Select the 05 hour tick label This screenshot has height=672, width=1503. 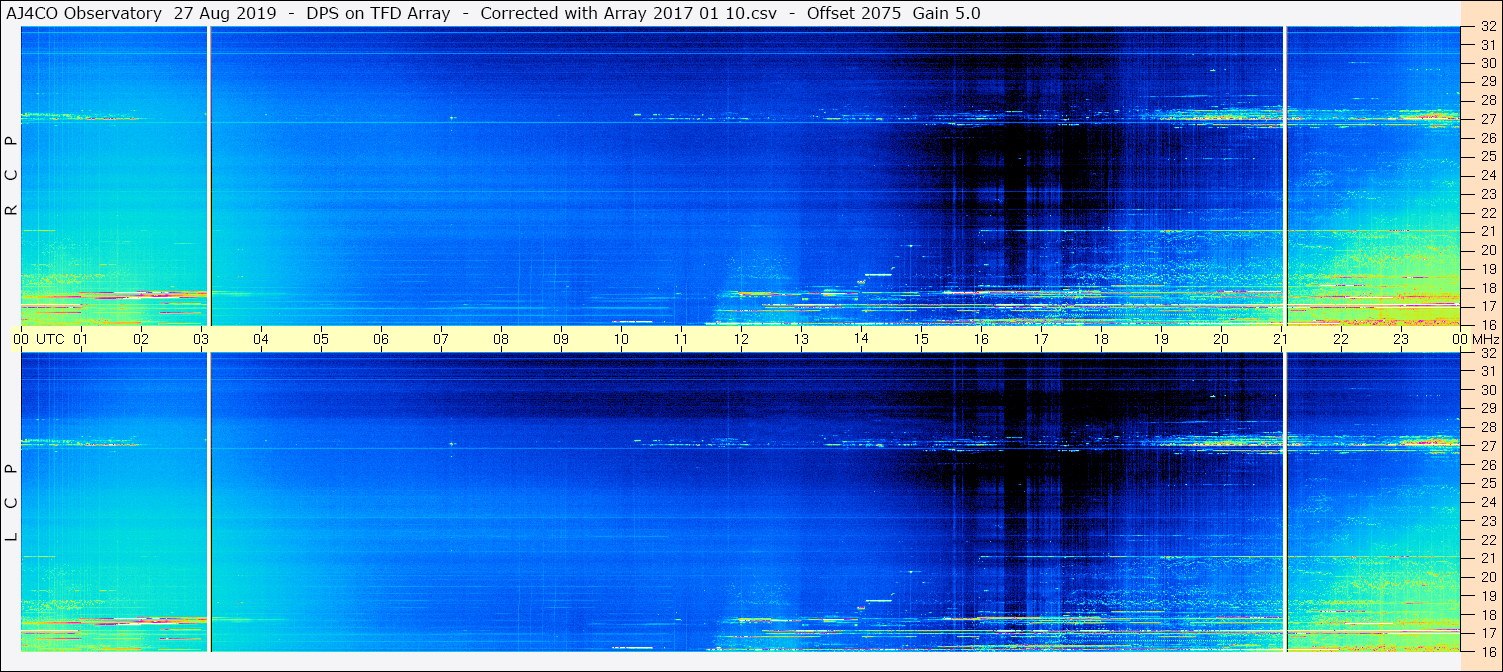(321, 339)
